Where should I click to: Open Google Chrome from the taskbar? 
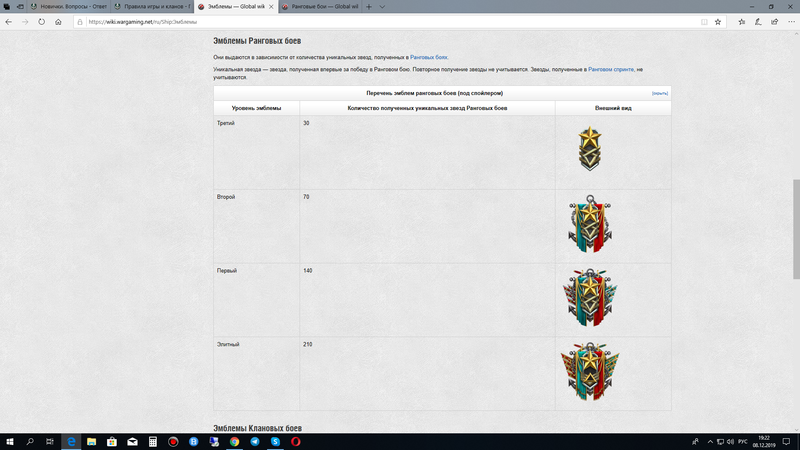tap(234, 440)
